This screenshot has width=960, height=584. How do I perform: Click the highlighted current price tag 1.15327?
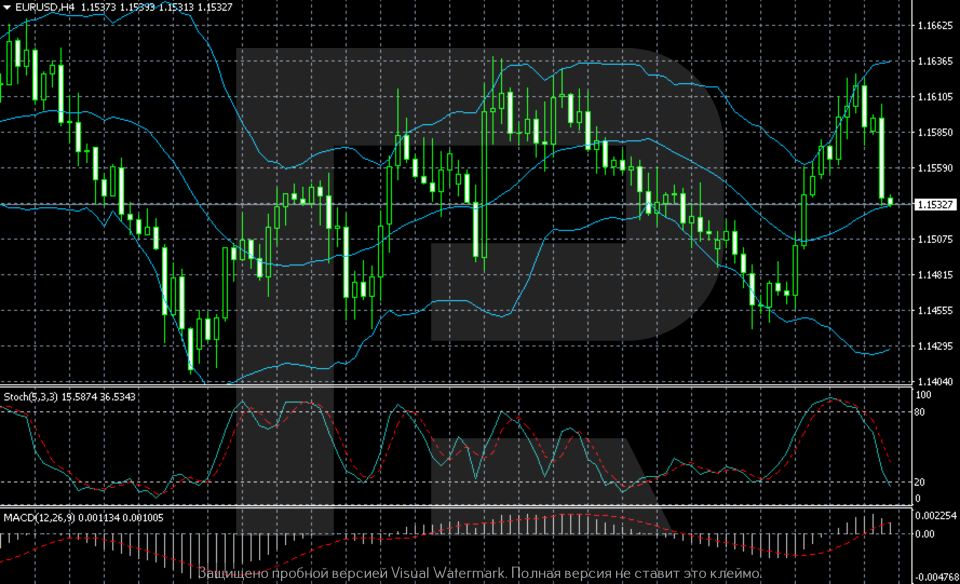pos(936,204)
